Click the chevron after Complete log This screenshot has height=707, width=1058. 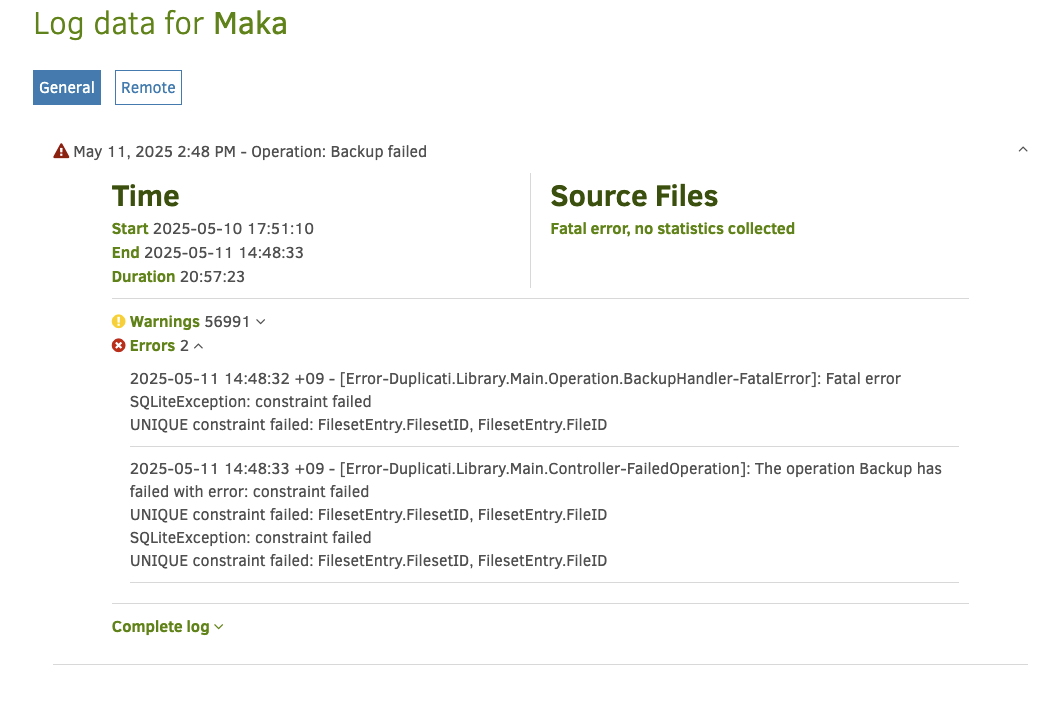click(219, 627)
